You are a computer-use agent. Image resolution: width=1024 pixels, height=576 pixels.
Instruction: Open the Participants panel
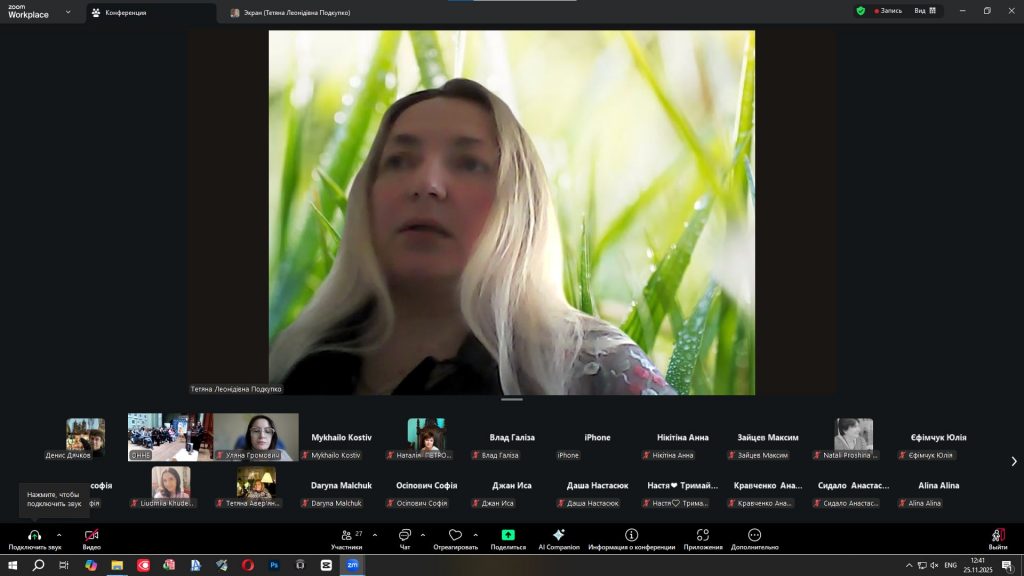coord(346,536)
